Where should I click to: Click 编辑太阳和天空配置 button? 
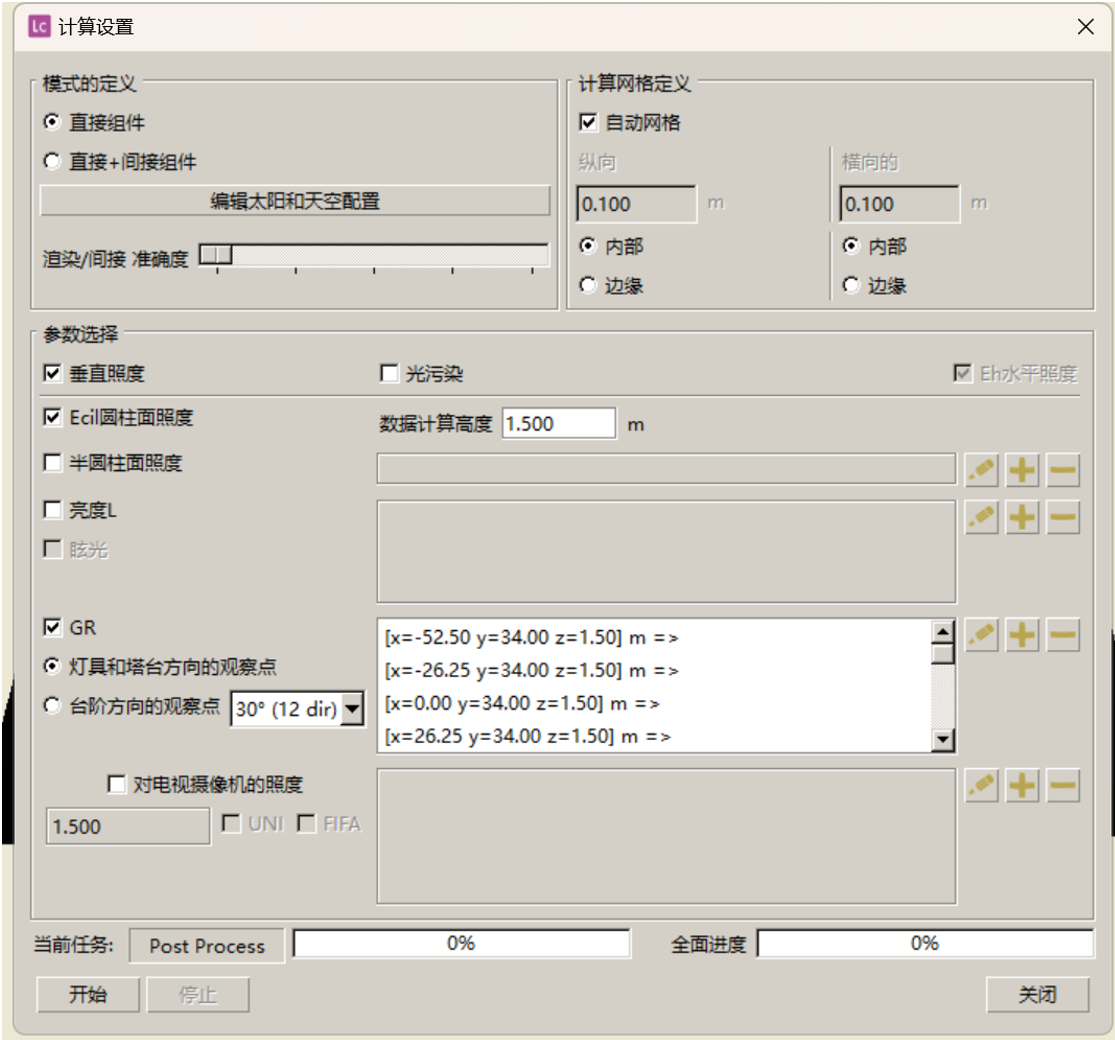tap(295, 201)
